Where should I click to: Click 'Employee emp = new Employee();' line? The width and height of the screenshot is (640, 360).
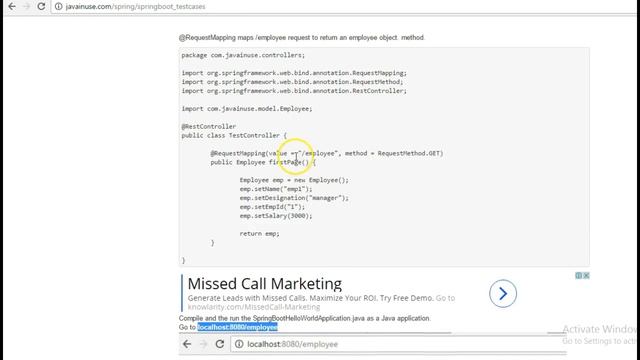coord(294,180)
